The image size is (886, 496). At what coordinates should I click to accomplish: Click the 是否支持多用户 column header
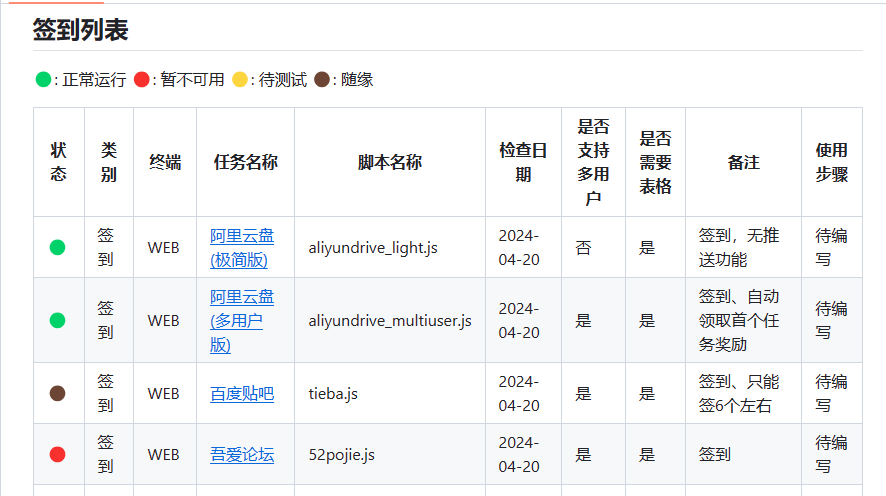coord(593,162)
